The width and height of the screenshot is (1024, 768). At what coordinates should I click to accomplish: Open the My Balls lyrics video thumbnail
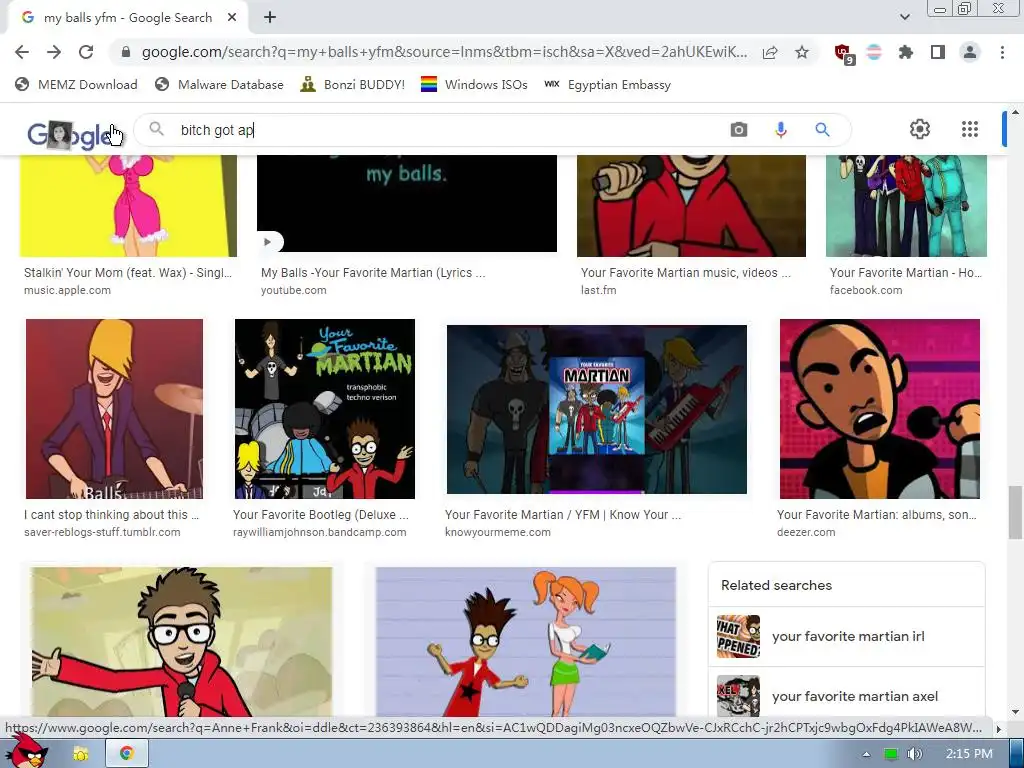pos(407,203)
